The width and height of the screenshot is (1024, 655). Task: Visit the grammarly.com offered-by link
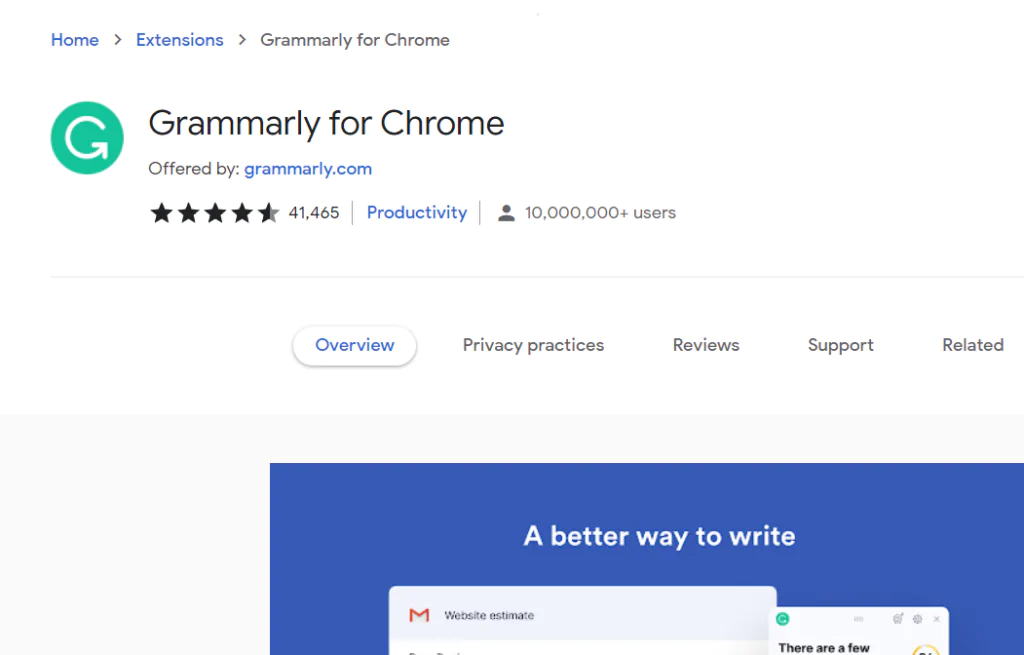[x=307, y=168]
